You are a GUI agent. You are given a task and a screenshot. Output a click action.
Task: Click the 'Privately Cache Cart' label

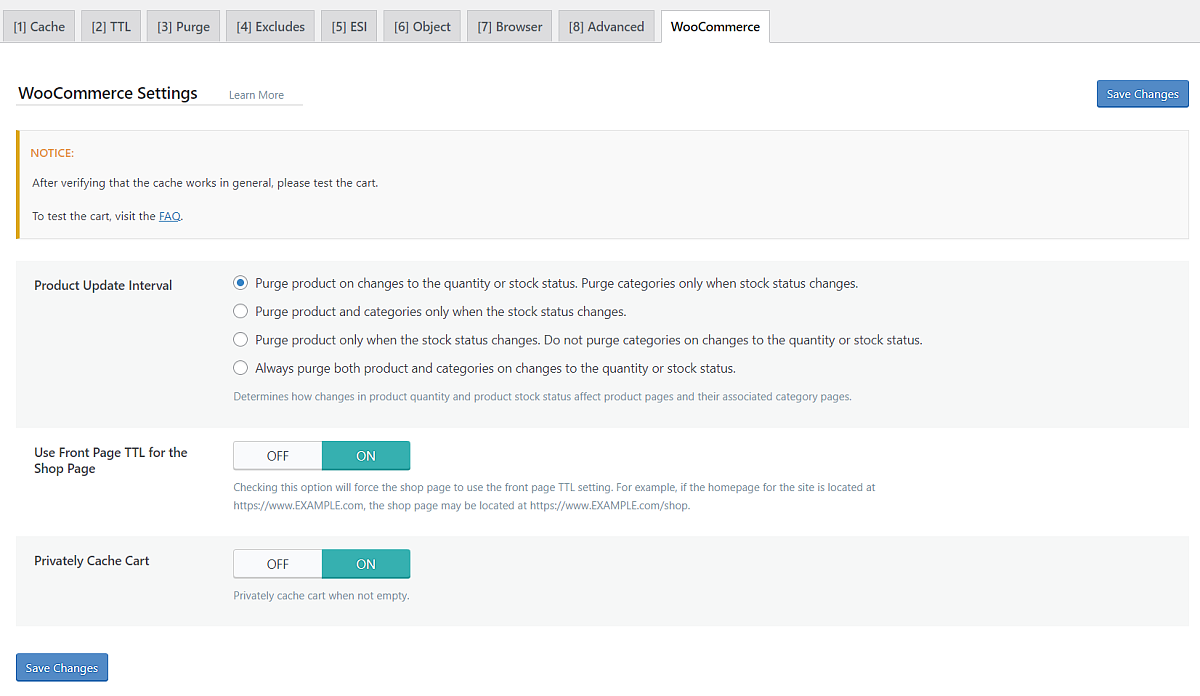pos(92,561)
